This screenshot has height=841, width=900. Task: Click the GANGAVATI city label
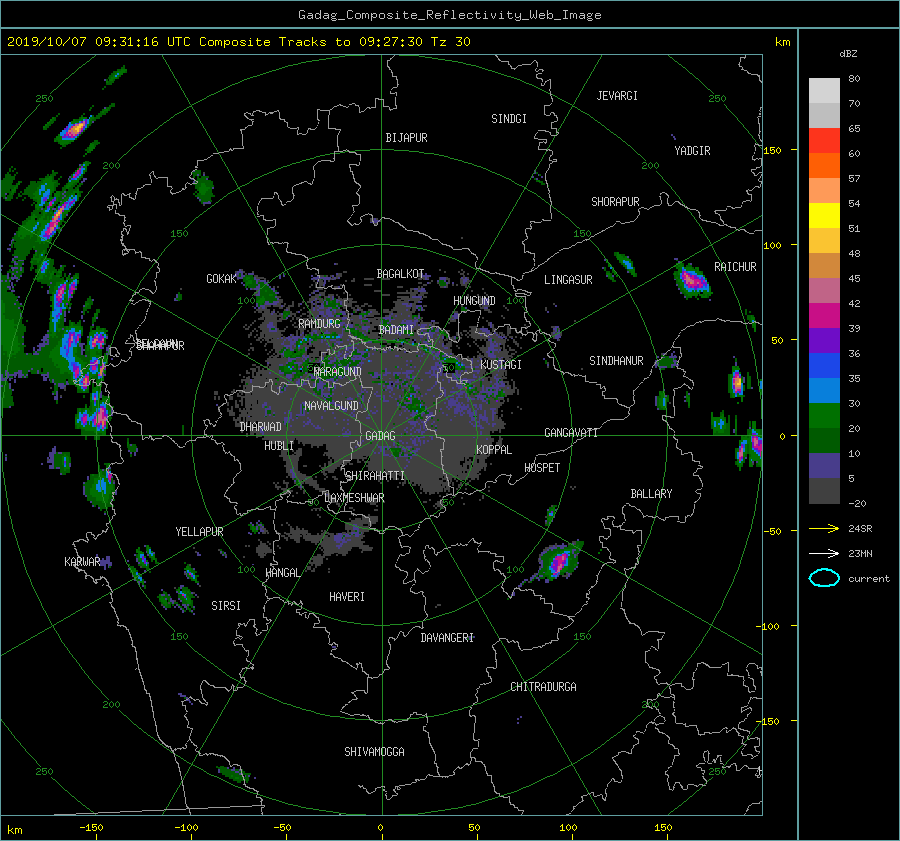(x=571, y=433)
